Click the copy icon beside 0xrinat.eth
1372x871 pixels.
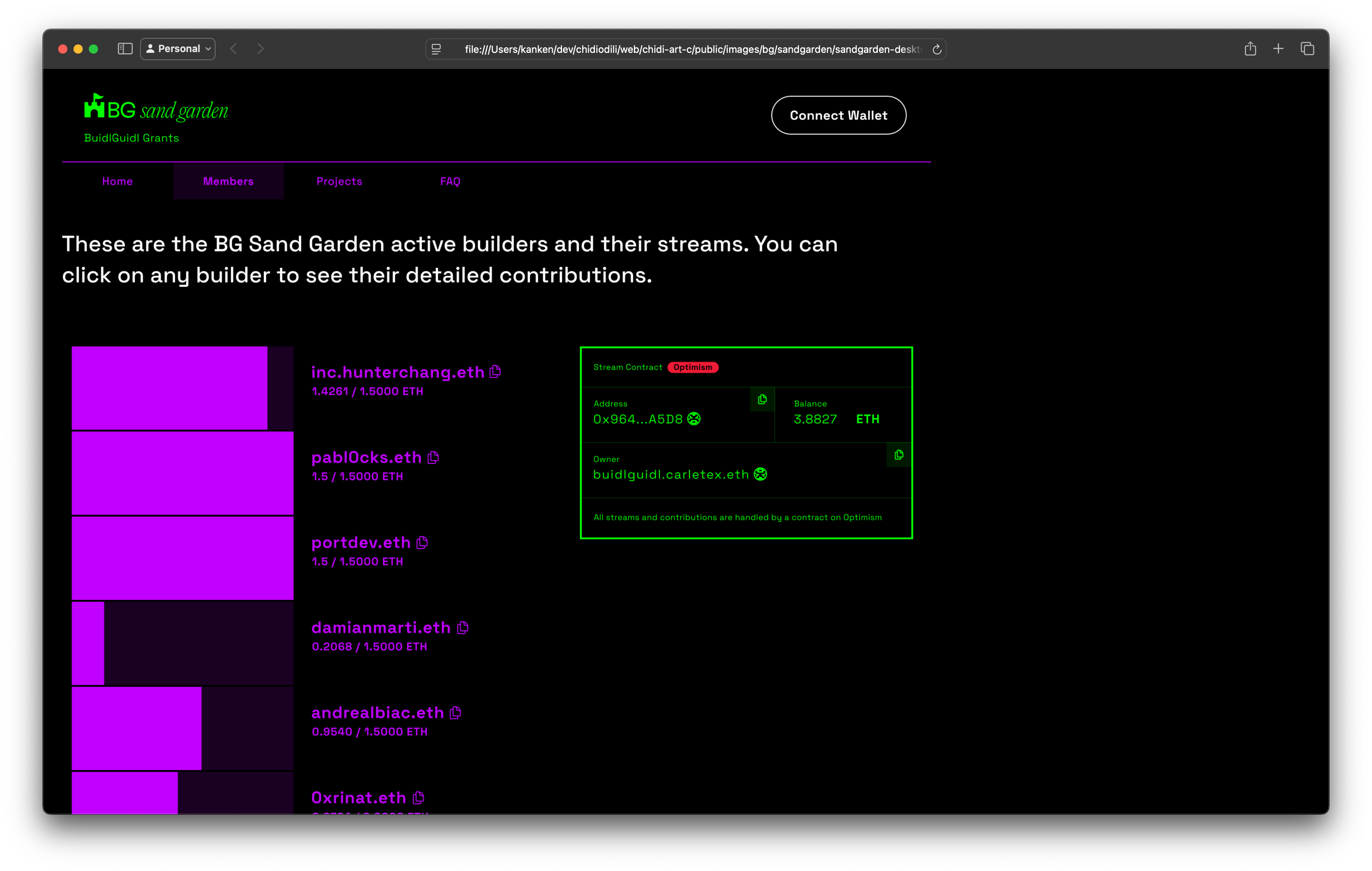(419, 797)
